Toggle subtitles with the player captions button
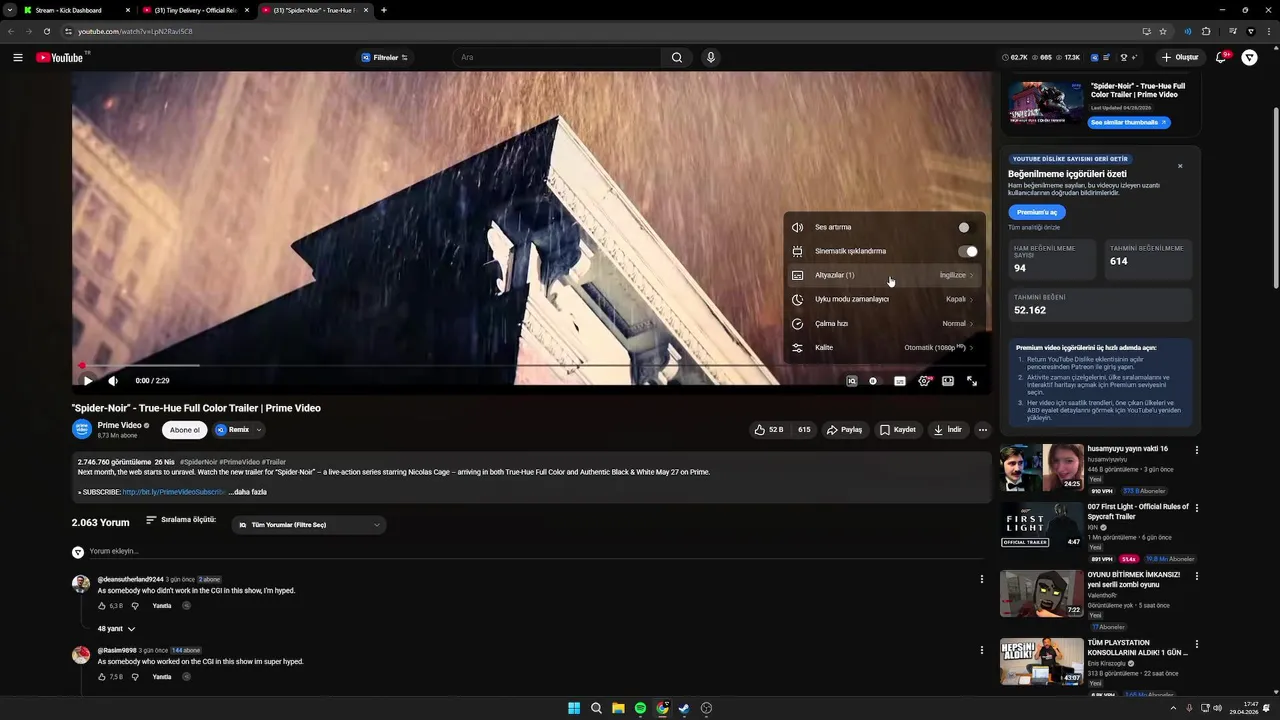 coord(900,381)
